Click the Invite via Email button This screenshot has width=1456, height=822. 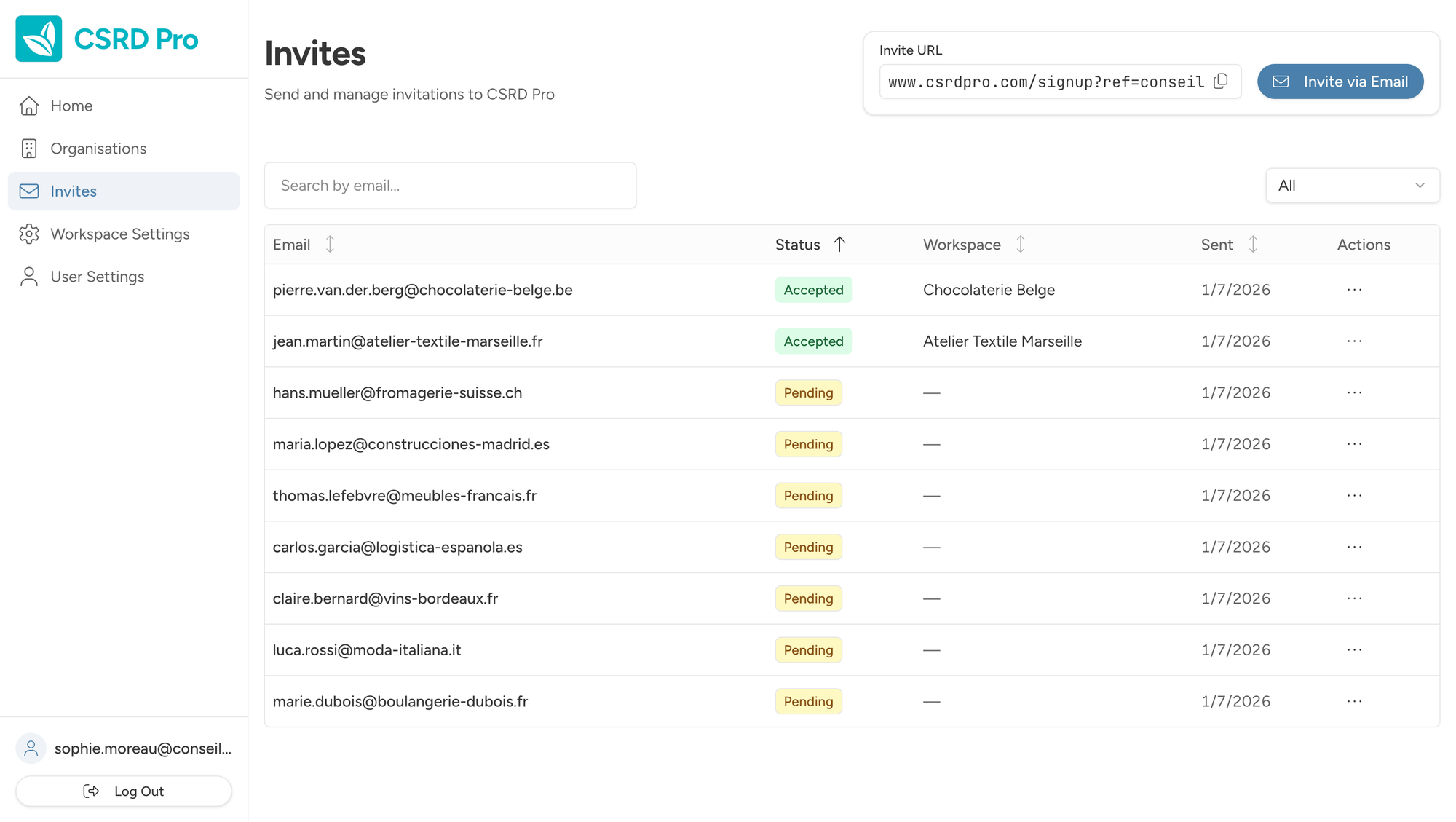(x=1340, y=81)
